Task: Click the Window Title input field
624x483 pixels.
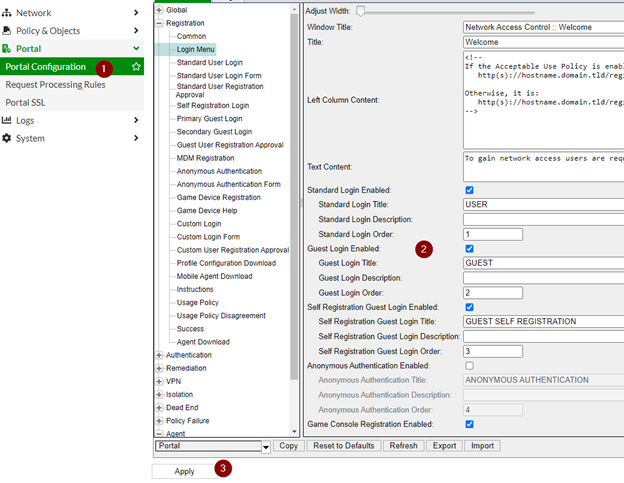Action: click(544, 27)
